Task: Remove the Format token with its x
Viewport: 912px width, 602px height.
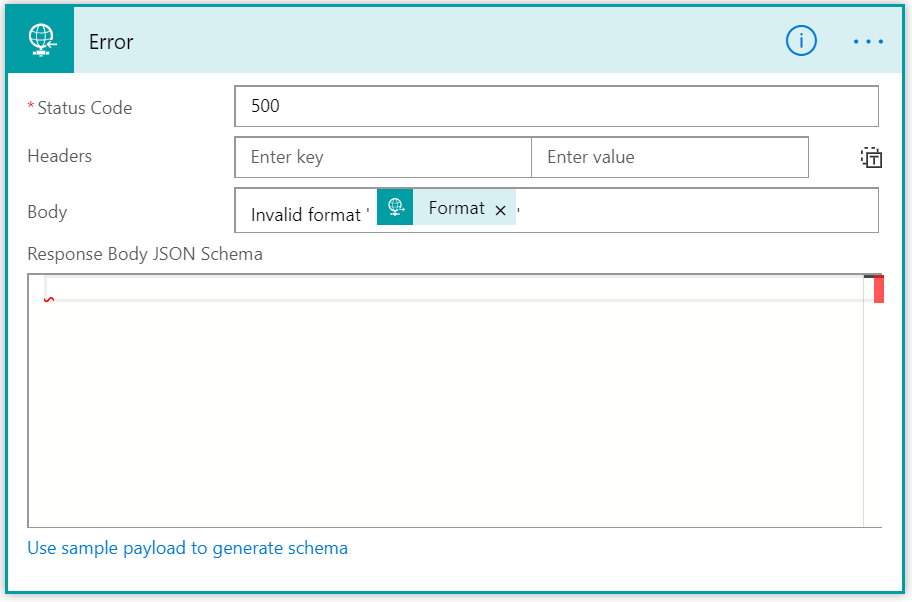Action: pos(500,210)
